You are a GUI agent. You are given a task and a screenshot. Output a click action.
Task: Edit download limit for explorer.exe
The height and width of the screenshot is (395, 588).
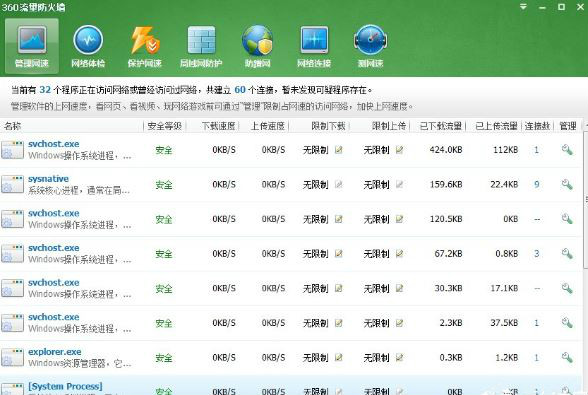pos(339,358)
